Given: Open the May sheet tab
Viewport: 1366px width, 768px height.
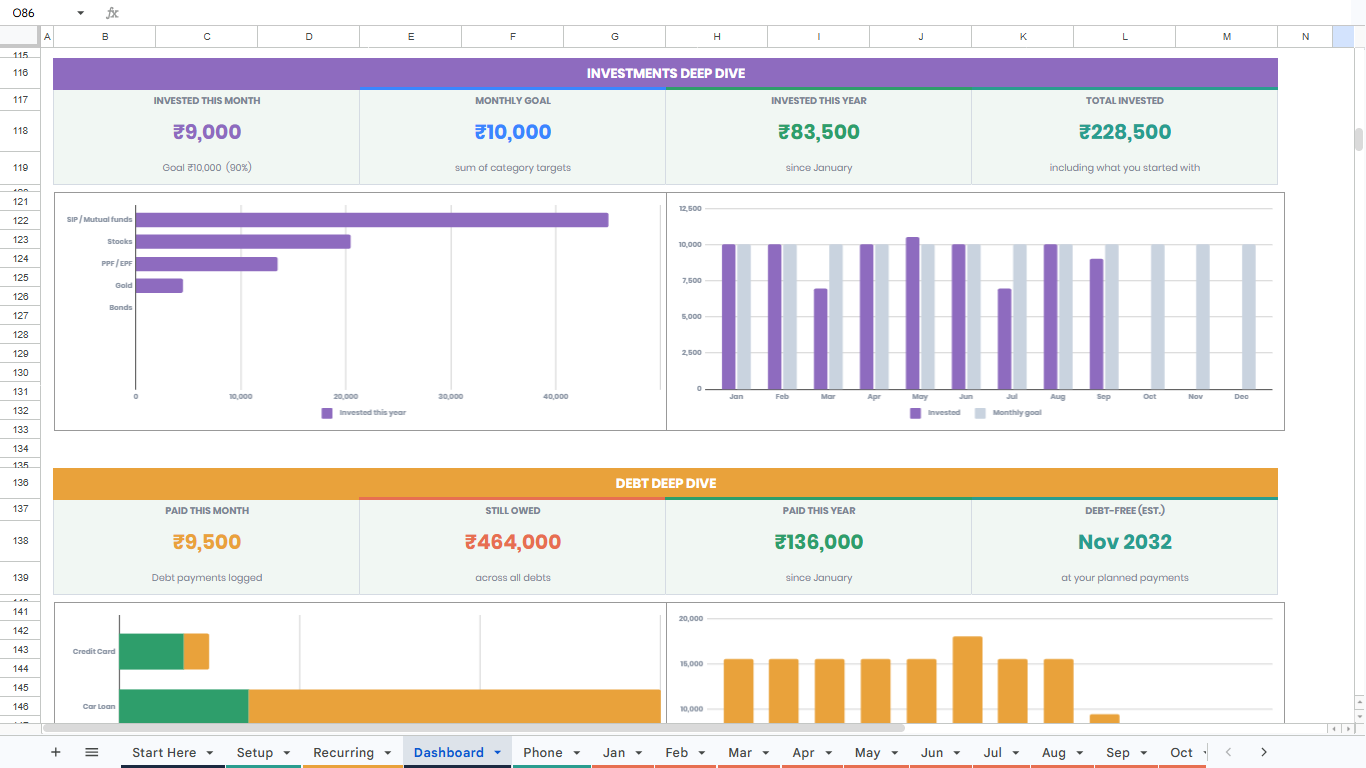Looking at the screenshot, I should click(867, 752).
